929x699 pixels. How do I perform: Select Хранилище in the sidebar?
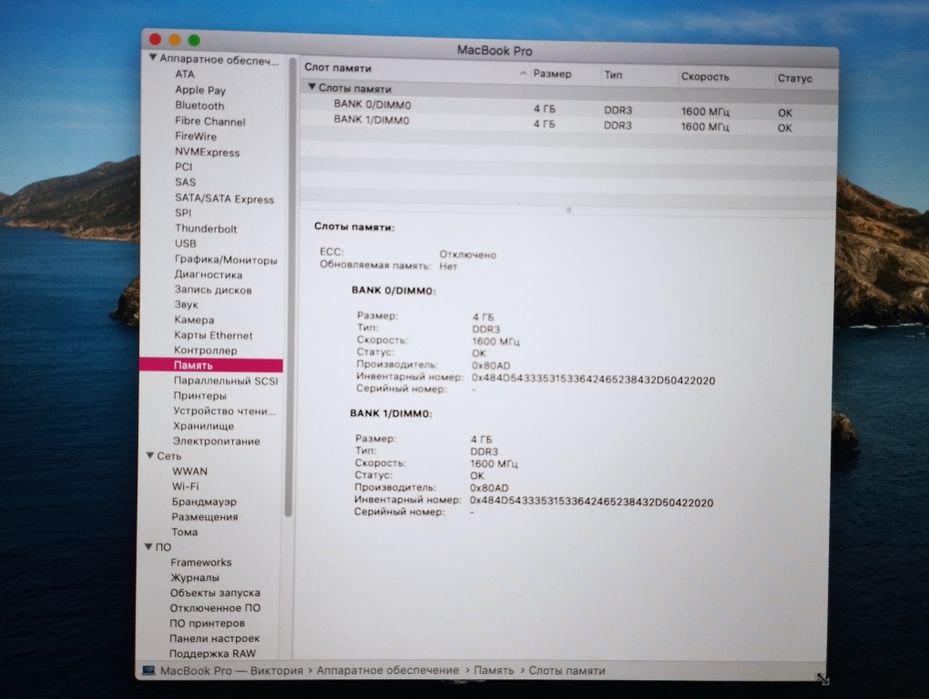(203, 426)
